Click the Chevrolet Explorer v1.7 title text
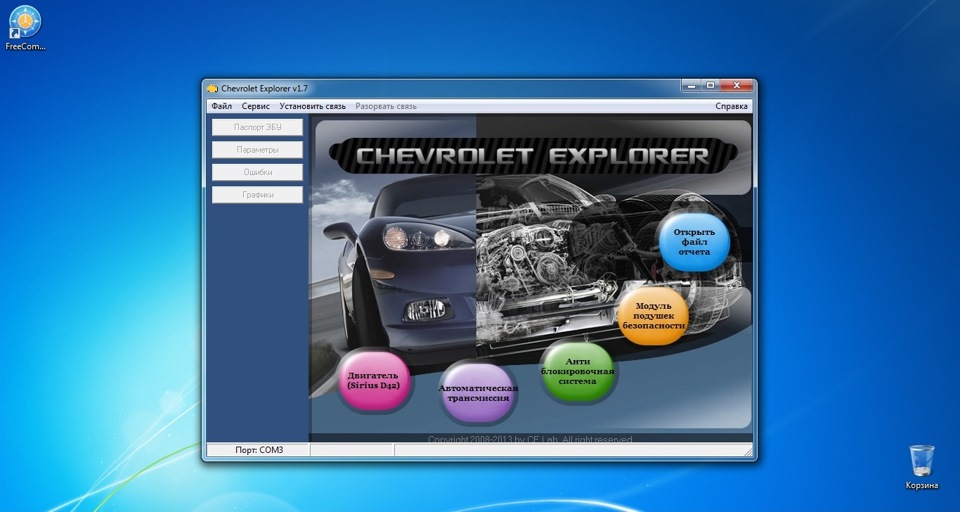 pos(264,89)
